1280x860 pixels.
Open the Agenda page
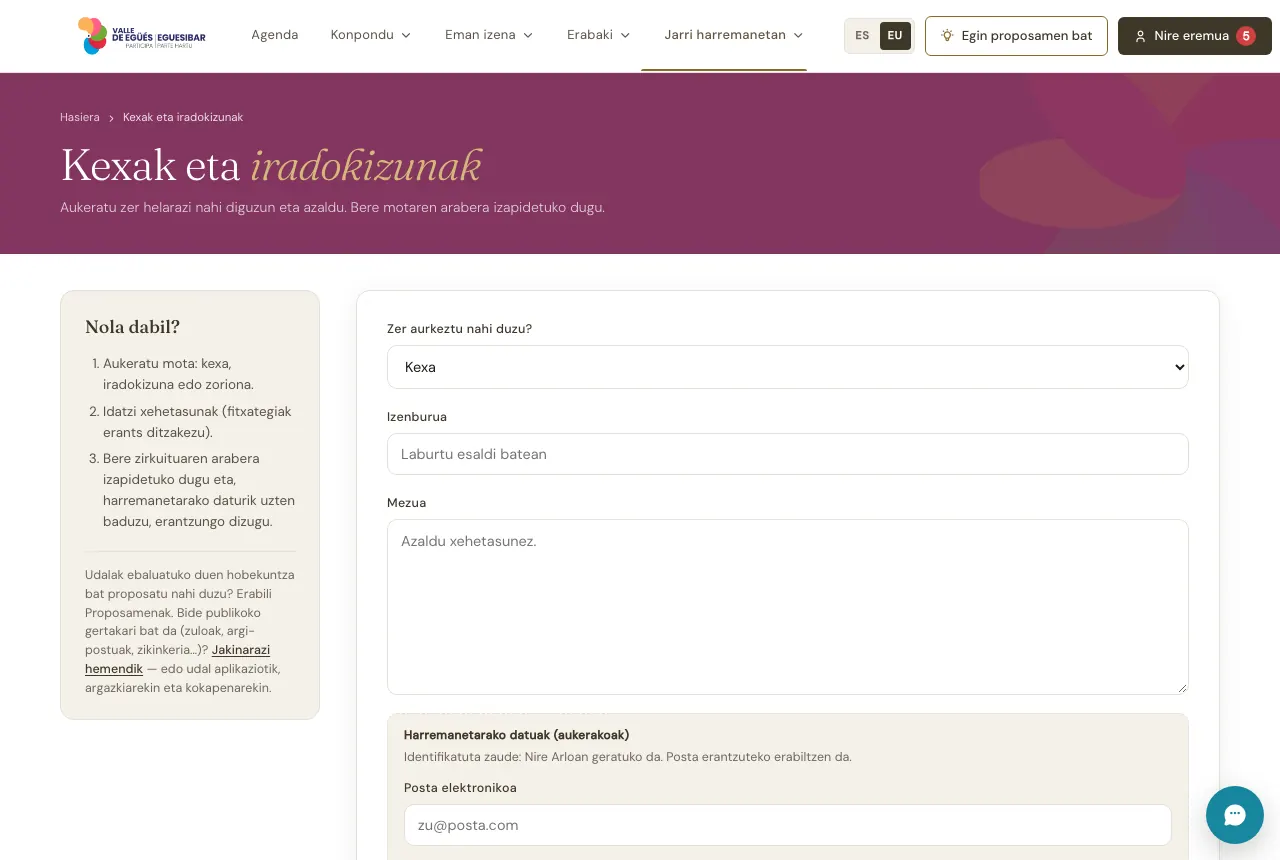[x=275, y=35]
